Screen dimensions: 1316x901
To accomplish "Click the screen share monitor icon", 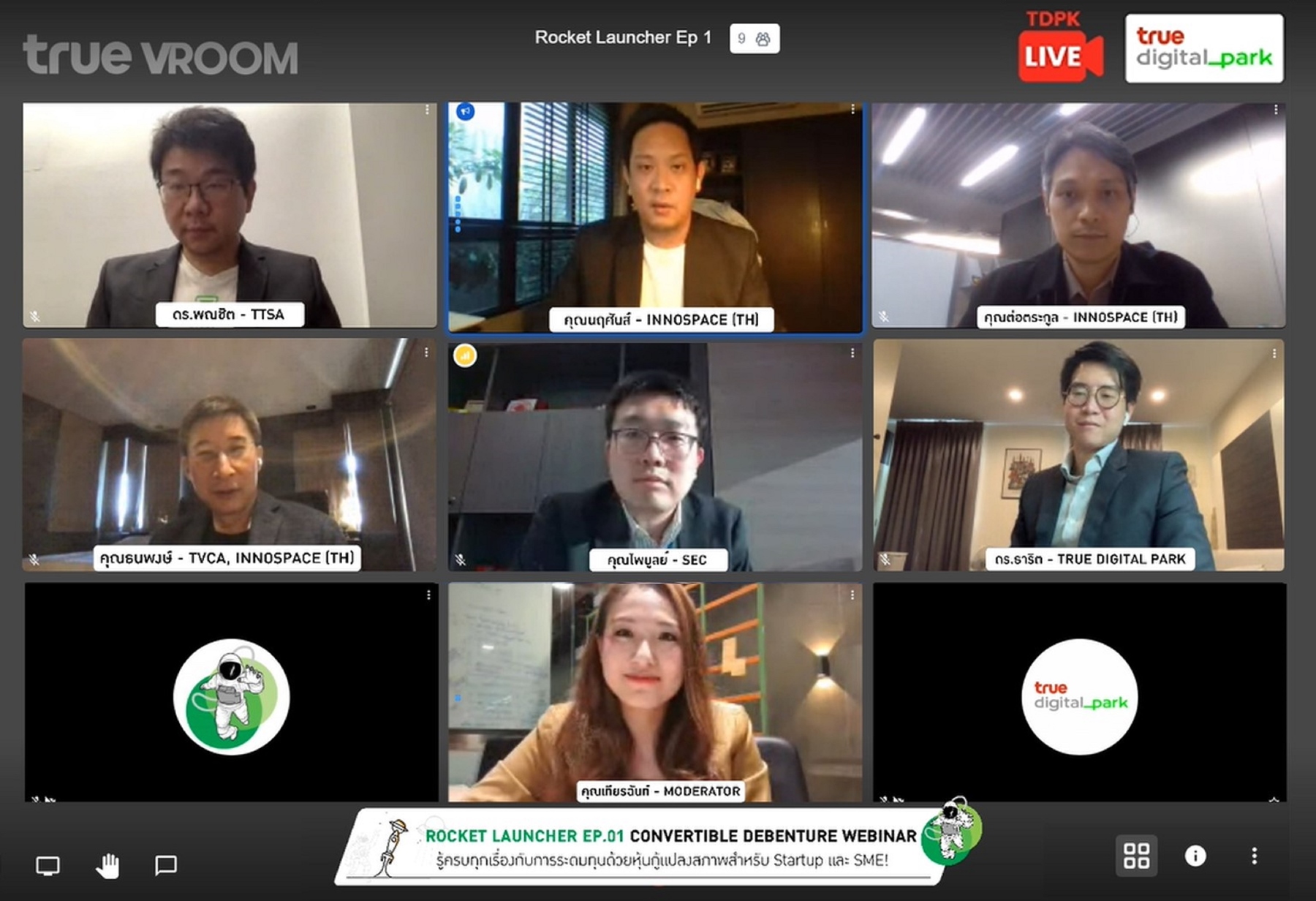I will pos(48,867).
